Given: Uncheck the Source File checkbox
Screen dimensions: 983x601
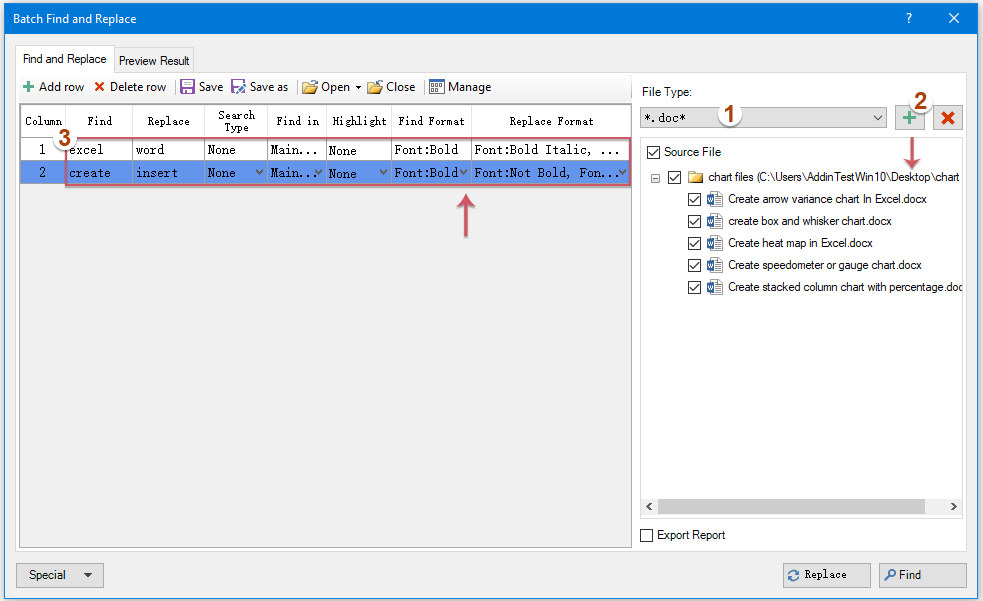Looking at the screenshot, I should (651, 152).
